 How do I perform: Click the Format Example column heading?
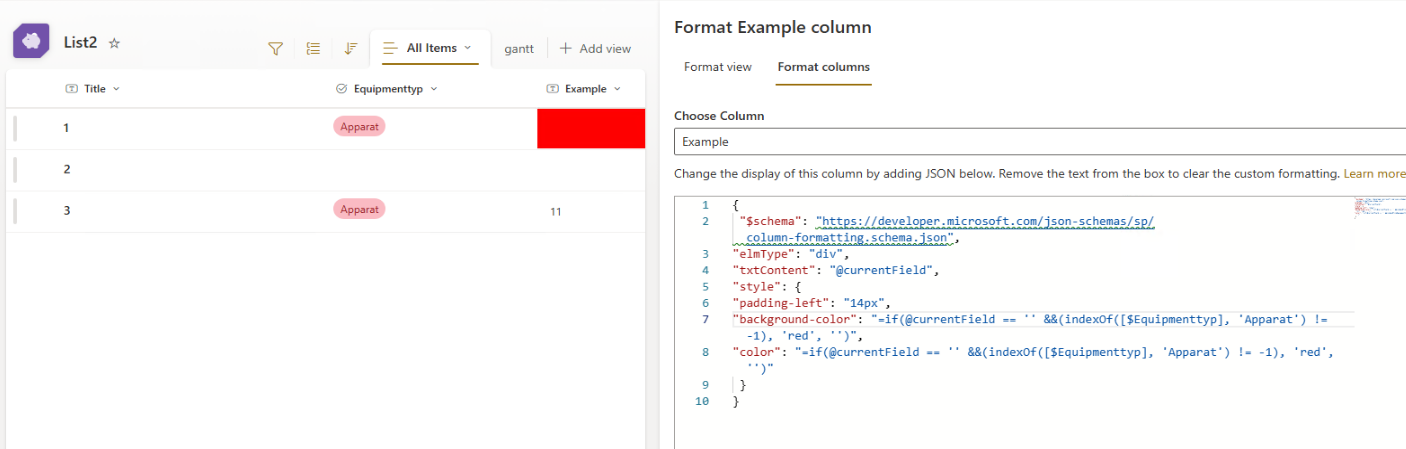point(773,27)
